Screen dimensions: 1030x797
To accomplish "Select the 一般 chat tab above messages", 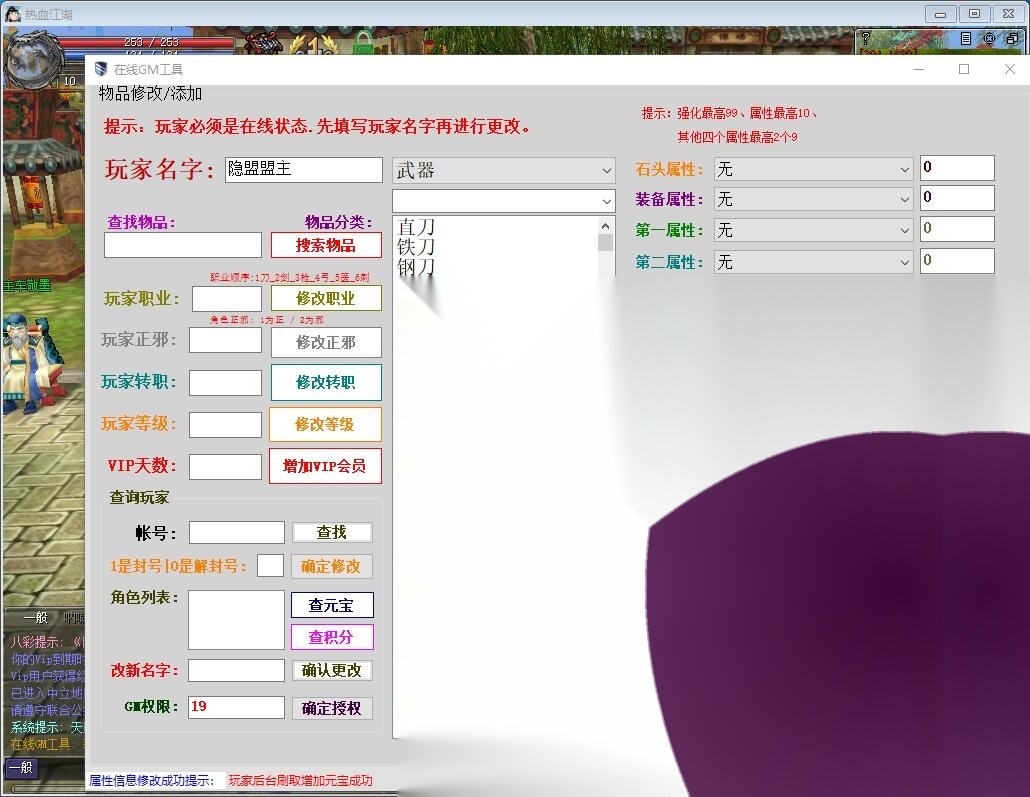I will [x=35, y=618].
